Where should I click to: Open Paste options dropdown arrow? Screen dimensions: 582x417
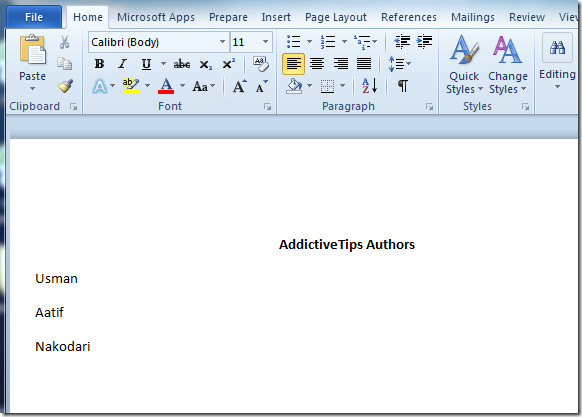(33, 89)
